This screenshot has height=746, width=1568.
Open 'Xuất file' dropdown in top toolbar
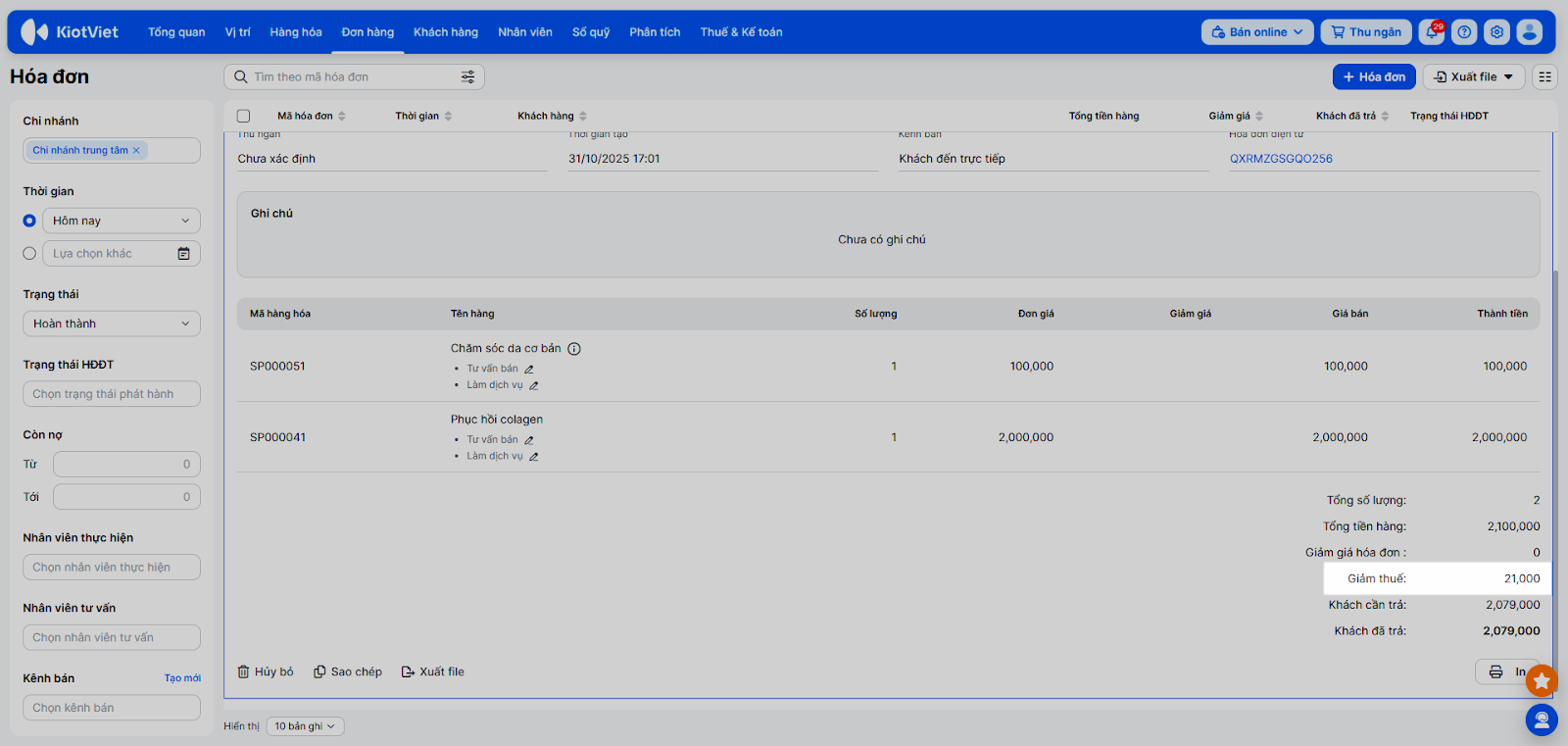tap(1474, 76)
